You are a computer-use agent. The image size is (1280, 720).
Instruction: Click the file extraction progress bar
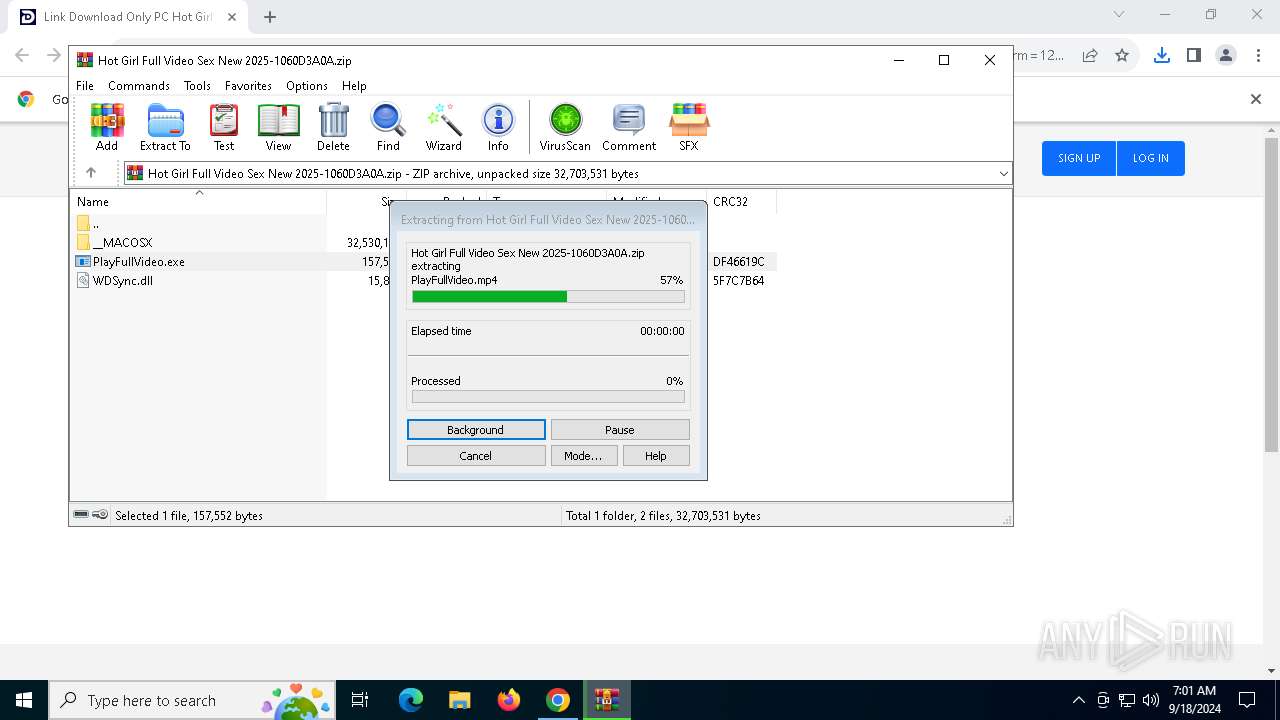[548, 296]
